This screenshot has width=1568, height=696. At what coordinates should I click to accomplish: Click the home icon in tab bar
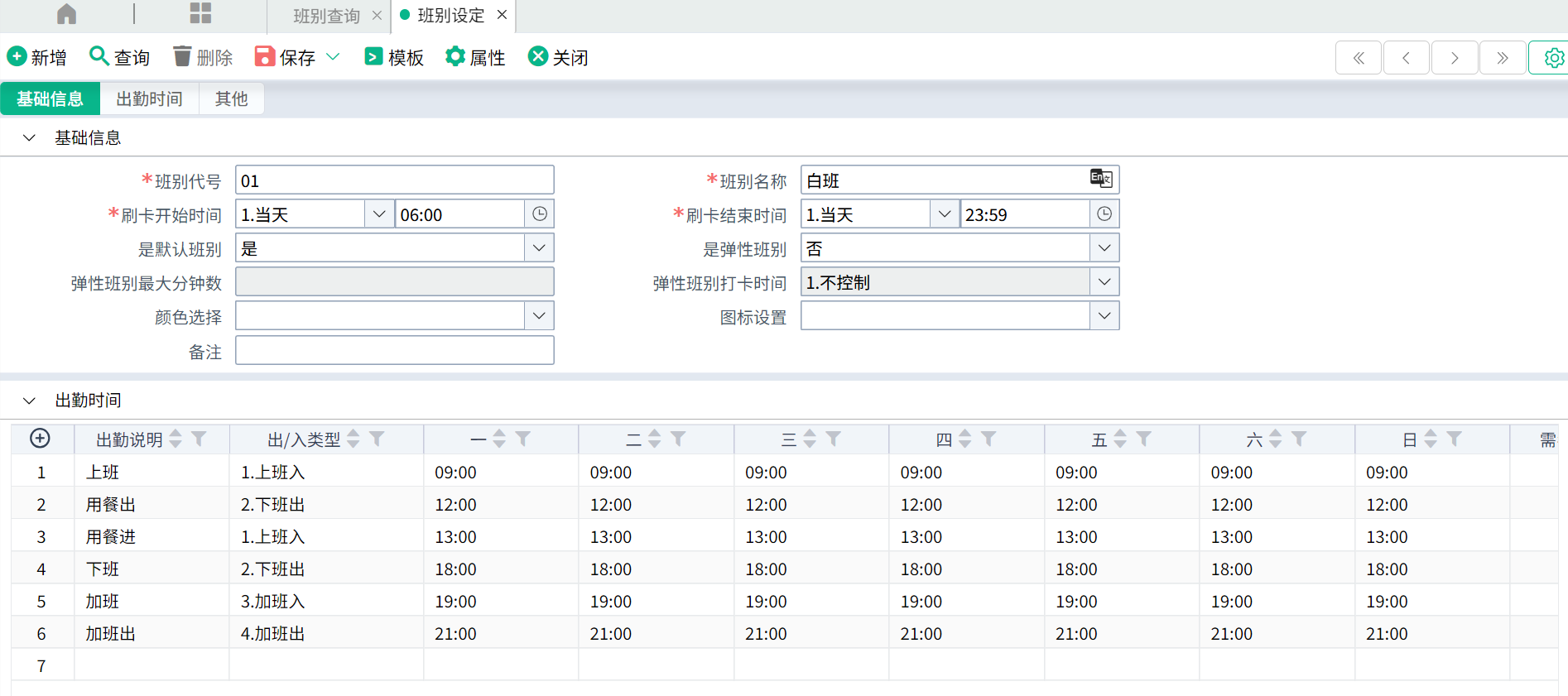(x=66, y=14)
